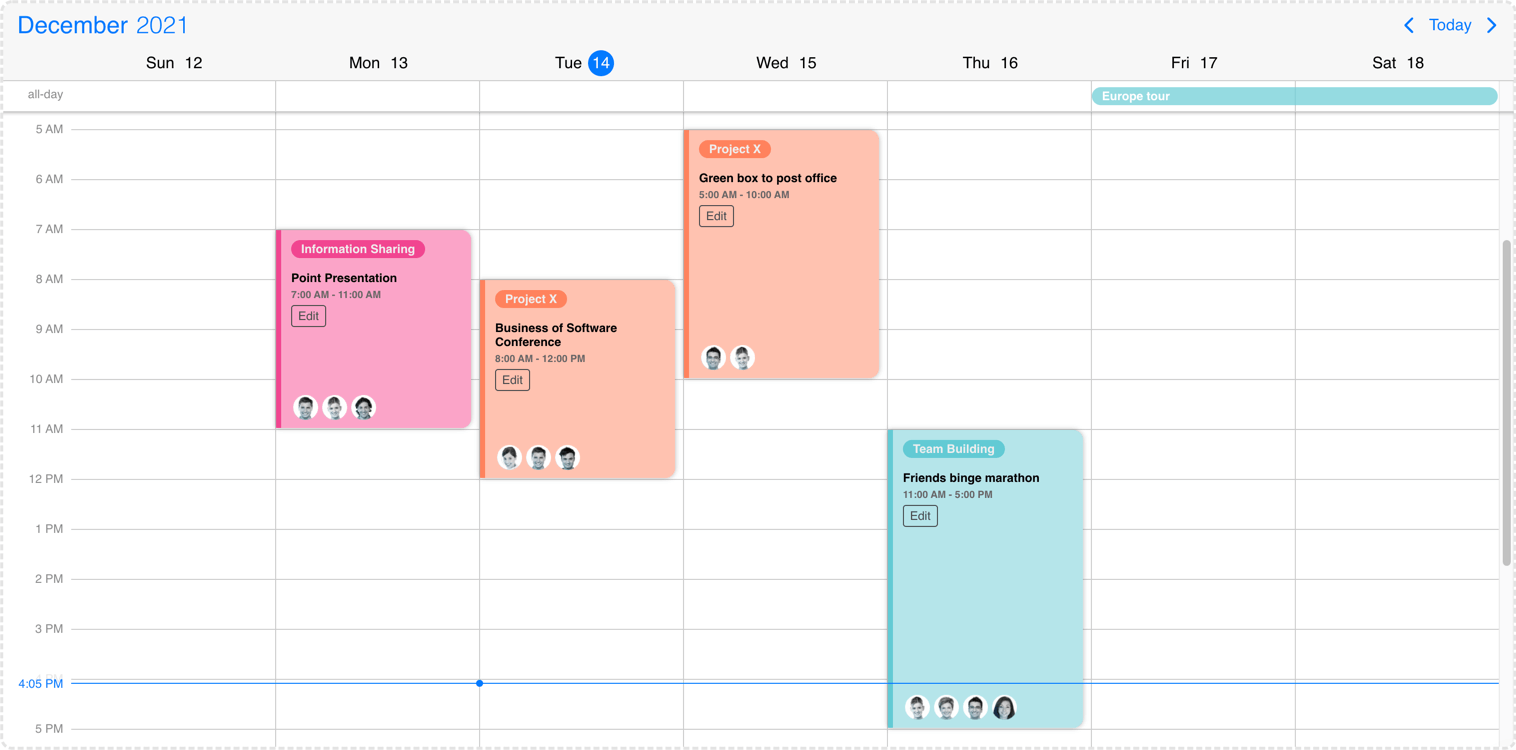Select the Information Sharing category tag

click(357, 249)
